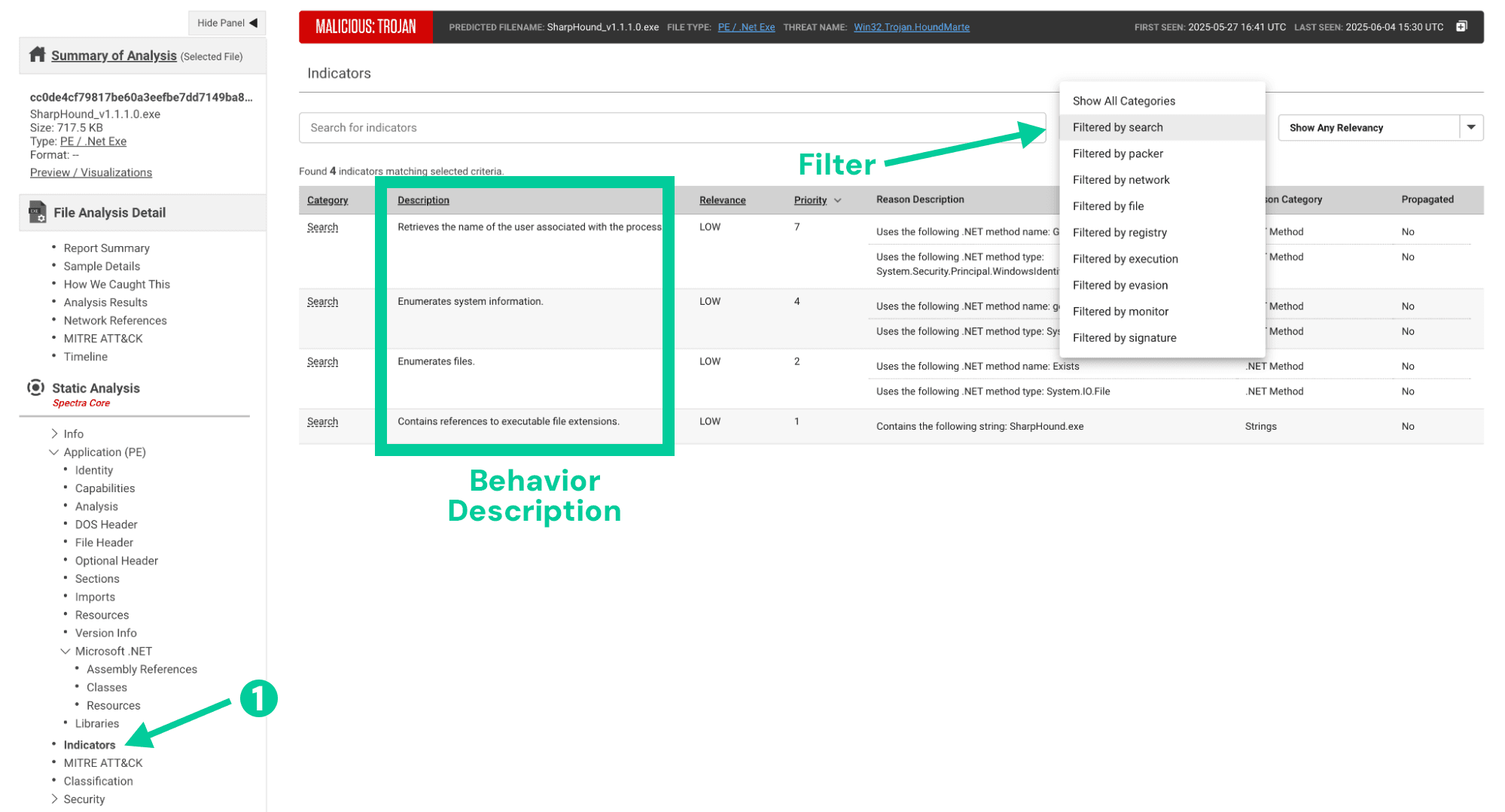Click the copy icon in the top banner
1505x812 pixels.
click(1461, 26)
